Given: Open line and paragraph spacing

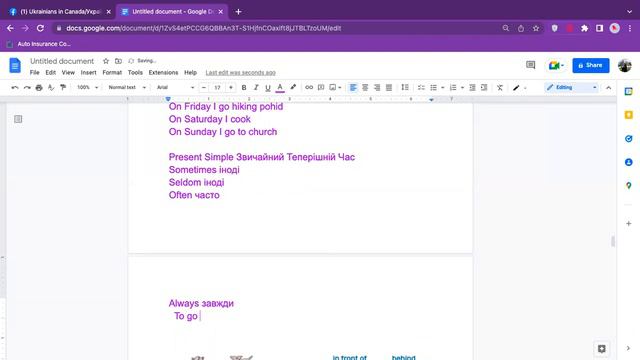Looking at the screenshot, I should click(x=405, y=87).
